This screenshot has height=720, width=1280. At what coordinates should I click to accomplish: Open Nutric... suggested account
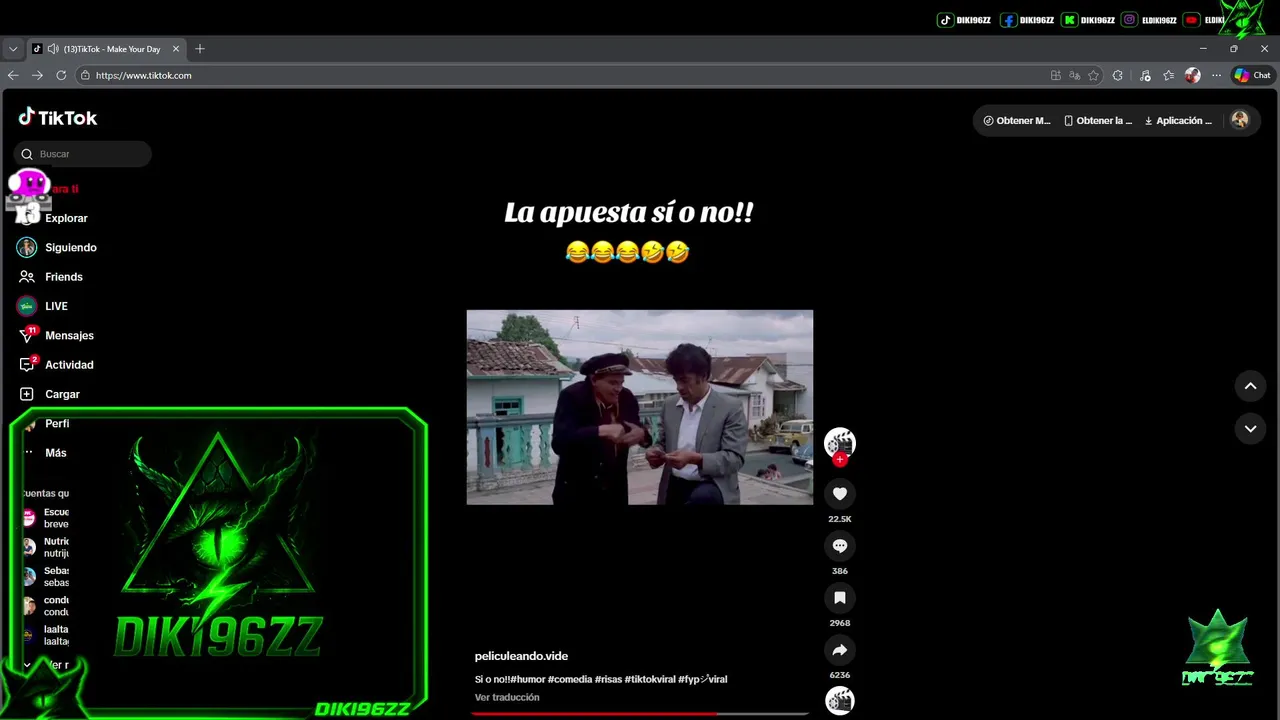coord(45,547)
